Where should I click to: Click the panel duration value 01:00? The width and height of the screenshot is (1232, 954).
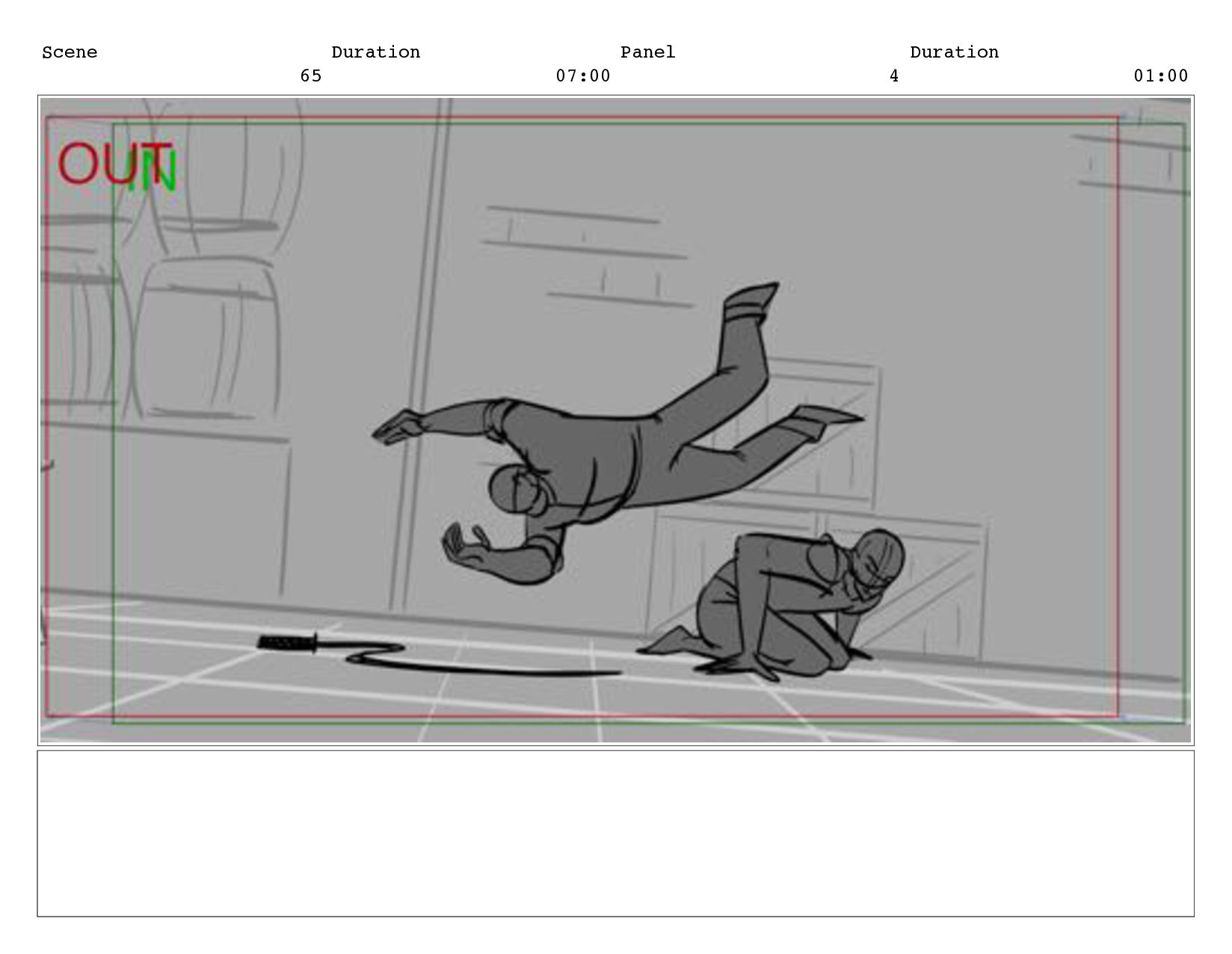point(1161,76)
